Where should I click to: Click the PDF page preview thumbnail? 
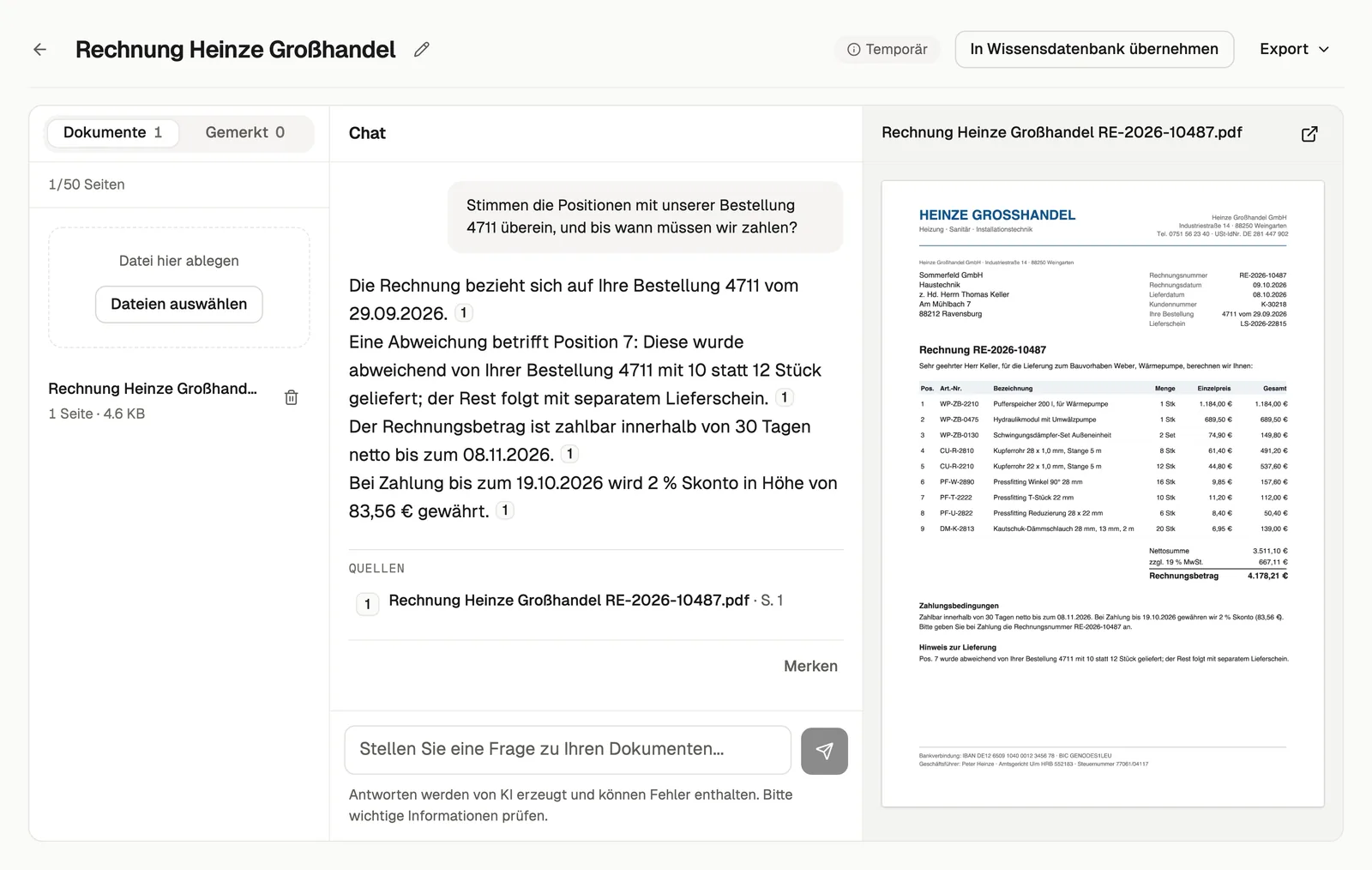click(x=1103, y=493)
